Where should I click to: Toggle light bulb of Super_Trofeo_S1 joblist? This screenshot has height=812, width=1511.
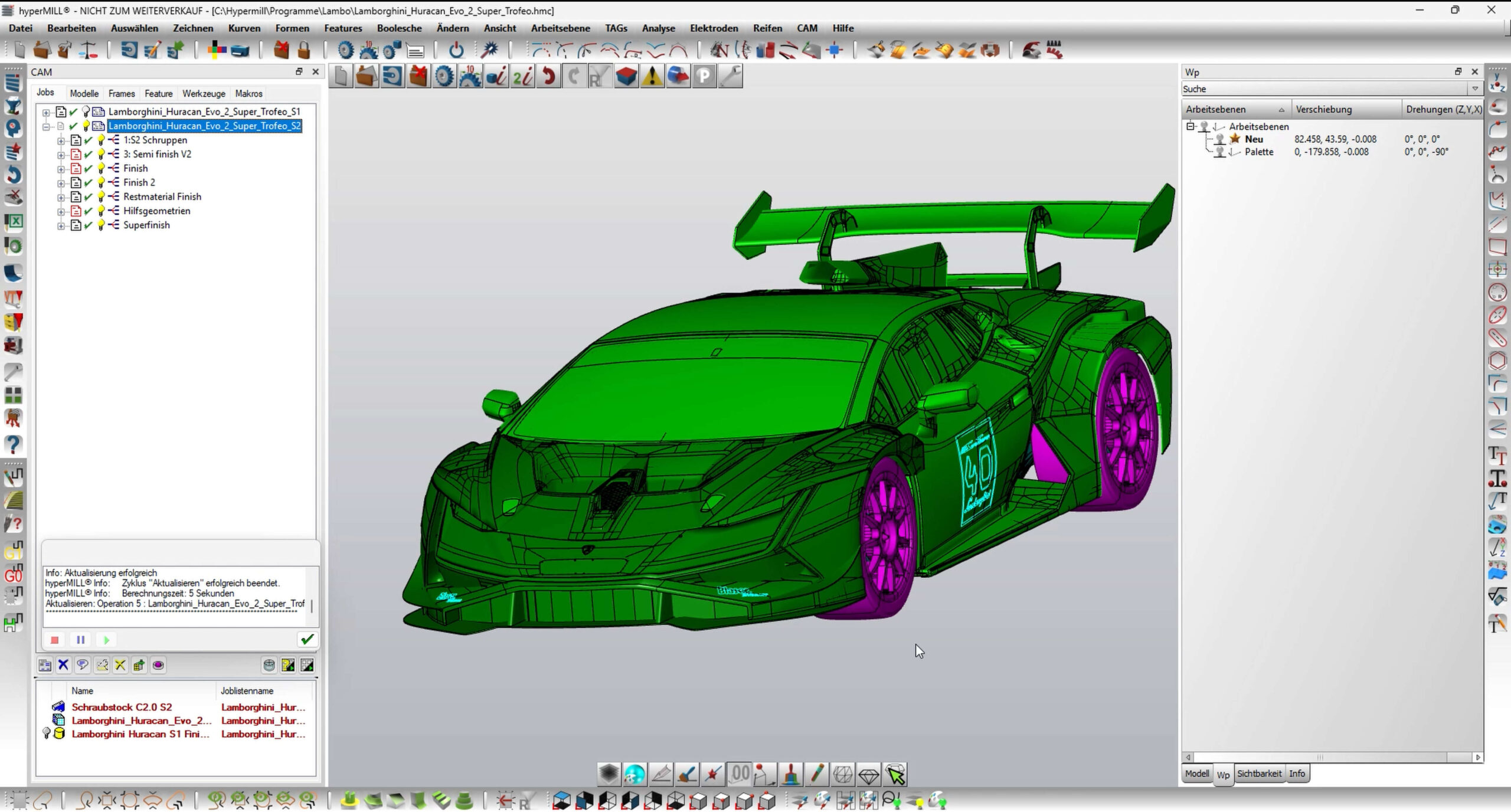pyautogui.click(x=86, y=112)
